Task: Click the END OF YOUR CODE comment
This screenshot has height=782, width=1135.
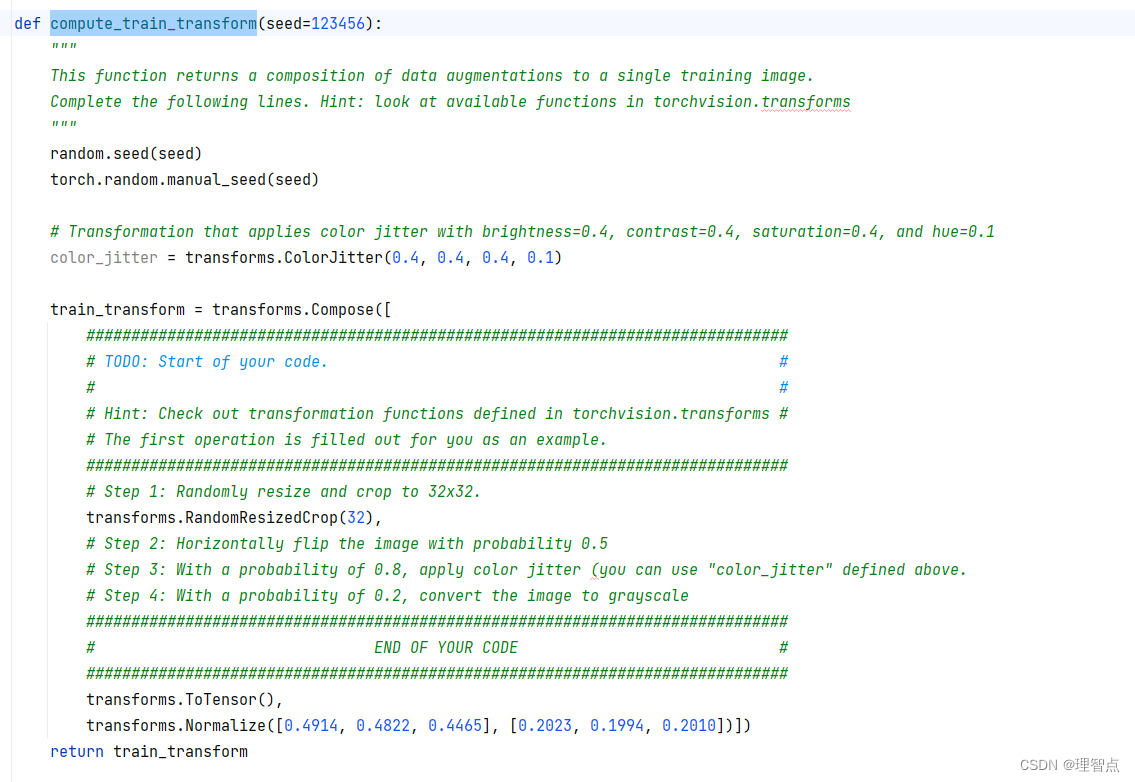Action: [446, 647]
